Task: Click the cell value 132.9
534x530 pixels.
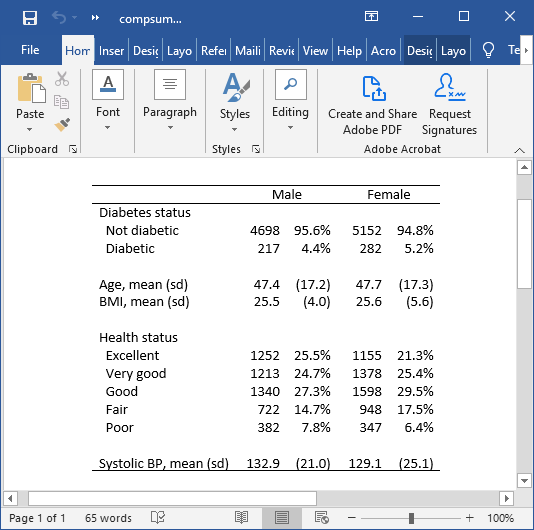Action: point(263,464)
